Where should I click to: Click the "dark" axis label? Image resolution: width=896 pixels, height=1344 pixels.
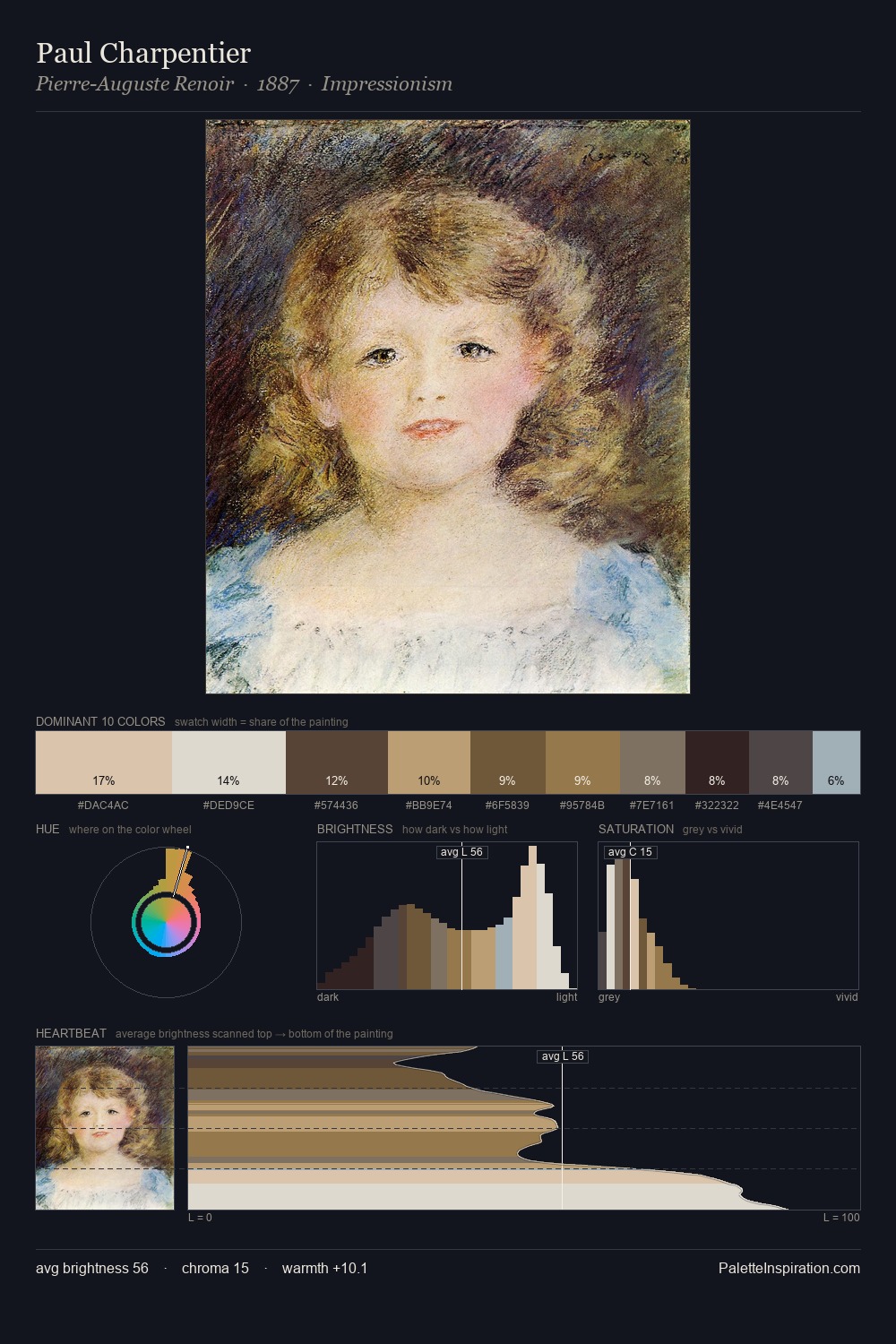point(328,997)
